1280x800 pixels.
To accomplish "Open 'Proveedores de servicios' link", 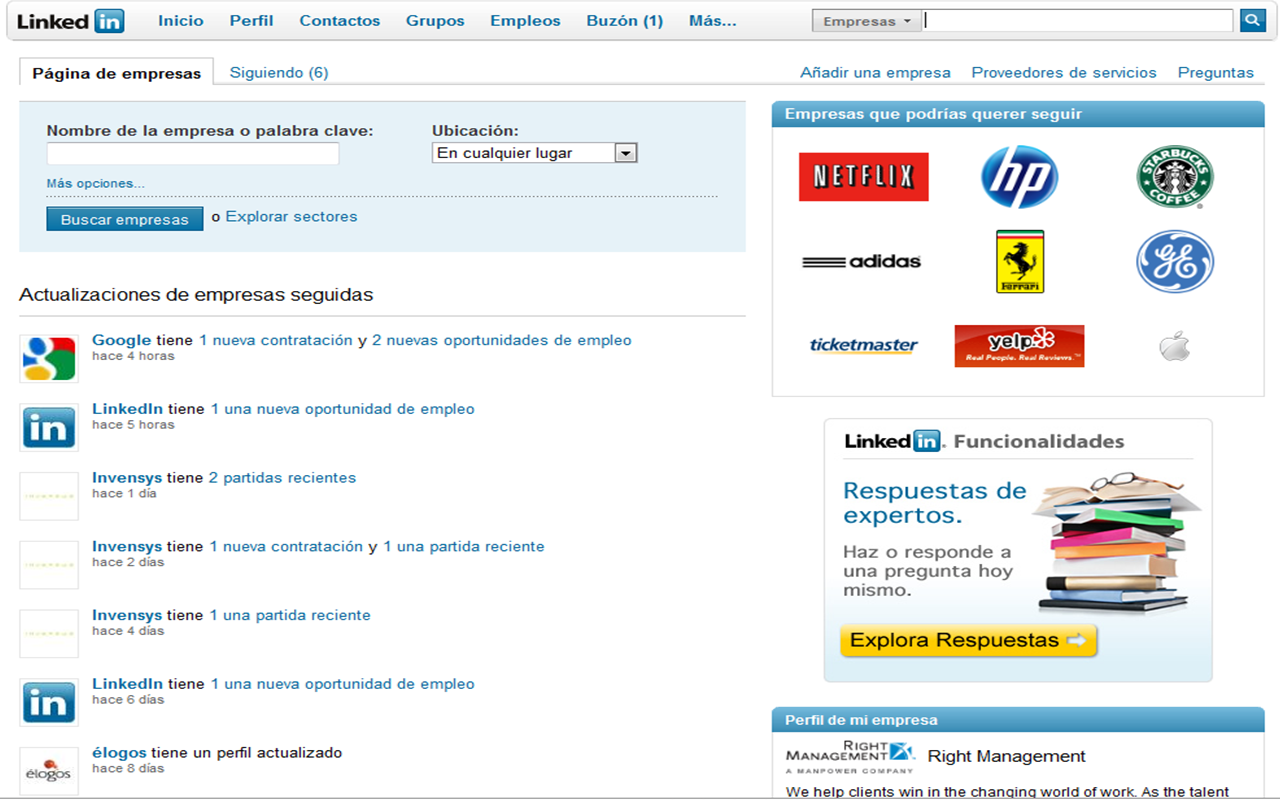I will pyautogui.click(x=1064, y=73).
